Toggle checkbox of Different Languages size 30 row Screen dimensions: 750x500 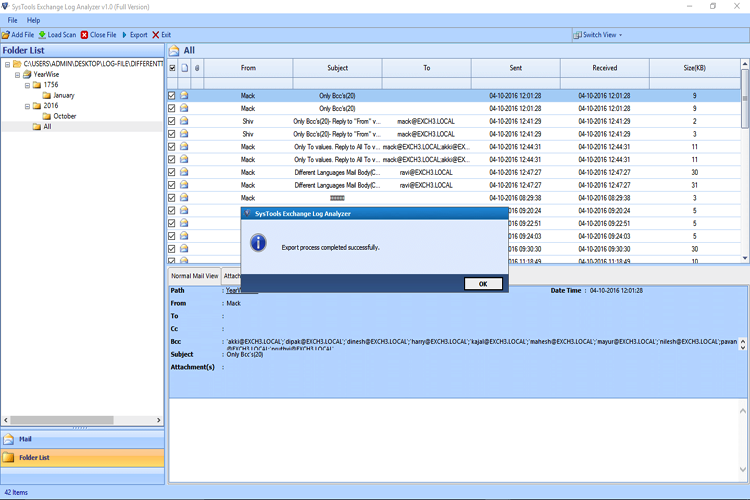[x=172, y=172]
